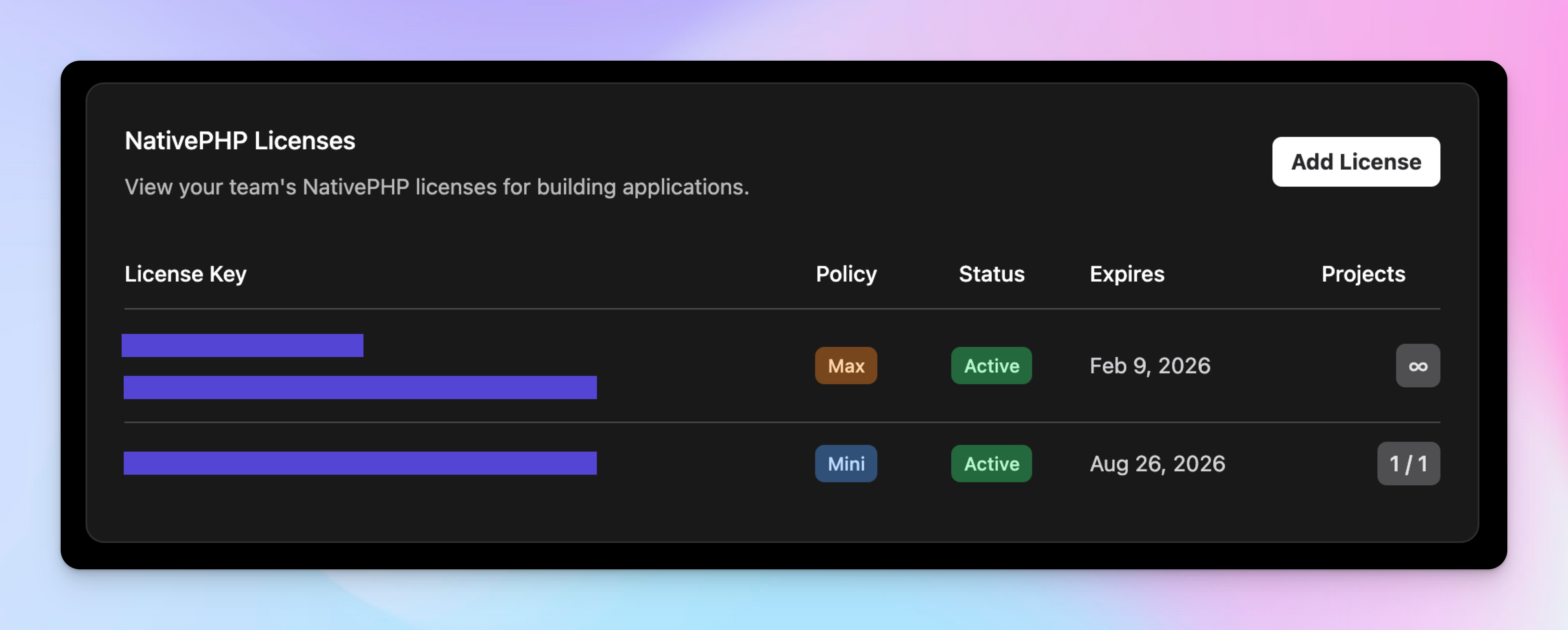This screenshot has width=1568, height=630.
Task: Click the Expires column header
Action: [x=1127, y=274]
